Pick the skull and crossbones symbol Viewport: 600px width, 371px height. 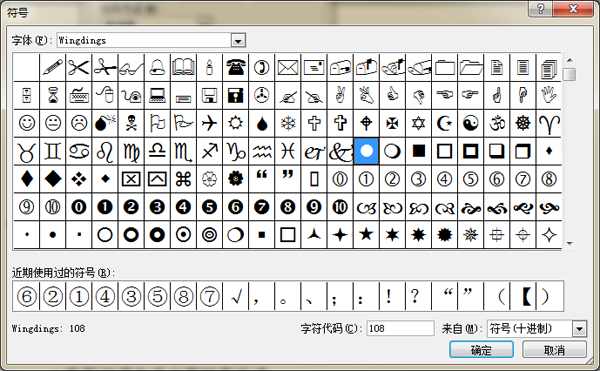click(131, 123)
